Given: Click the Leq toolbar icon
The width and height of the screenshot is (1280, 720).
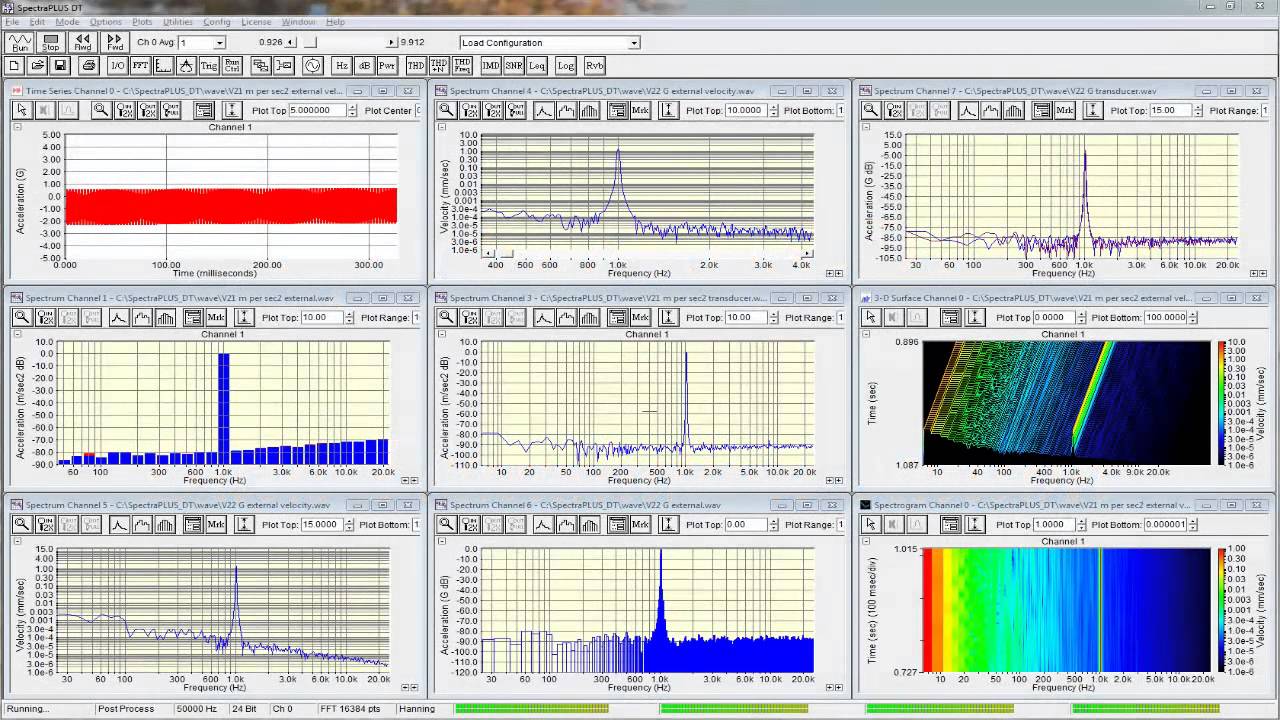Looking at the screenshot, I should pyautogui.click(x=537, y=66).
